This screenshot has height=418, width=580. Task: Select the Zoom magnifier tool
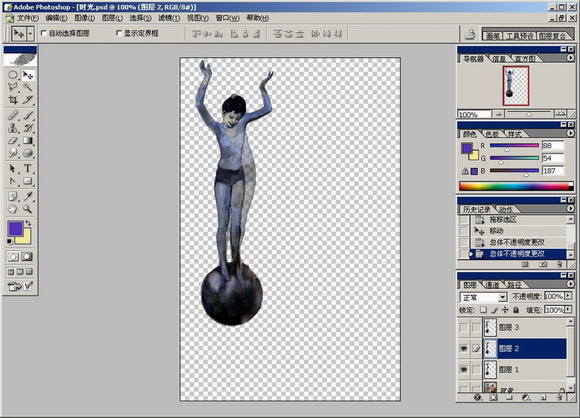(x=28, y=209)
